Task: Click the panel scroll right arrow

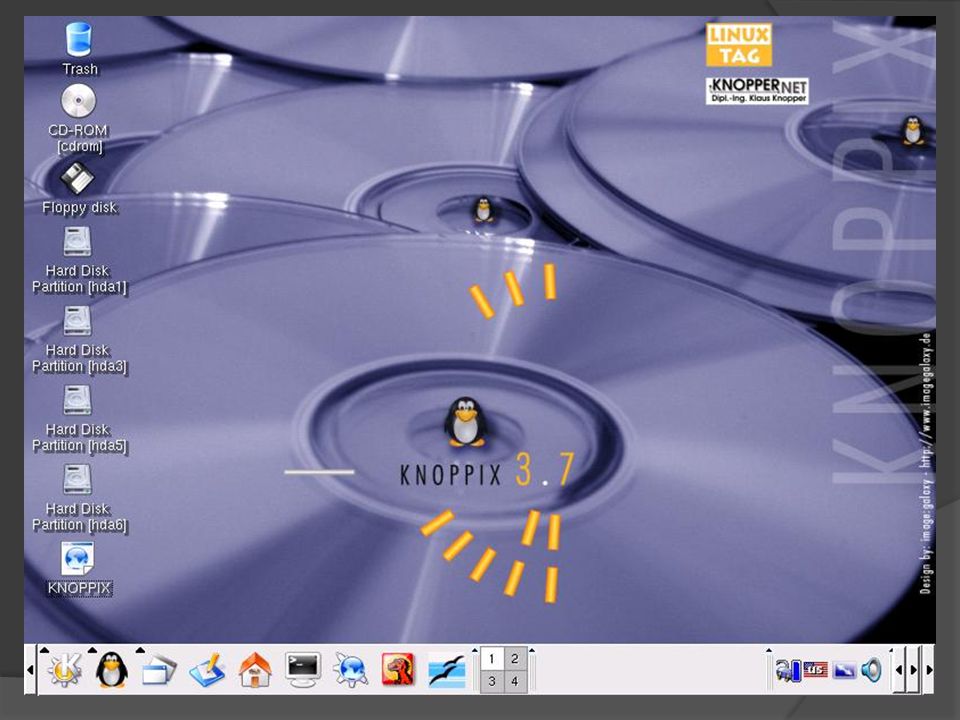Action: click(913, 670)
